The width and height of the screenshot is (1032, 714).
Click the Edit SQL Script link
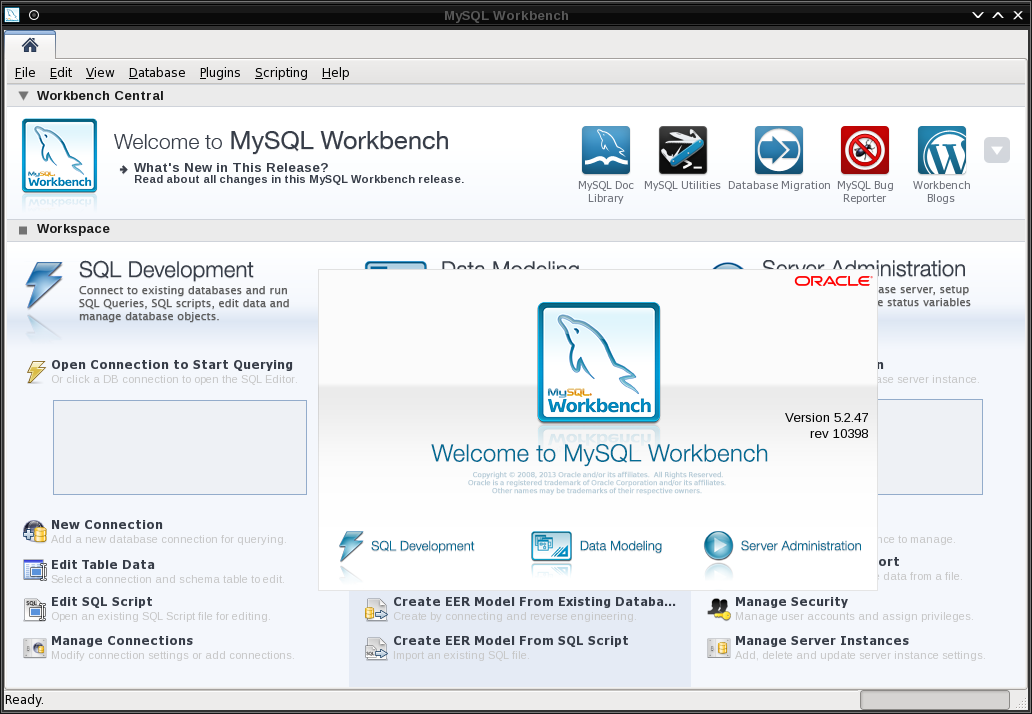click(101, 601)
